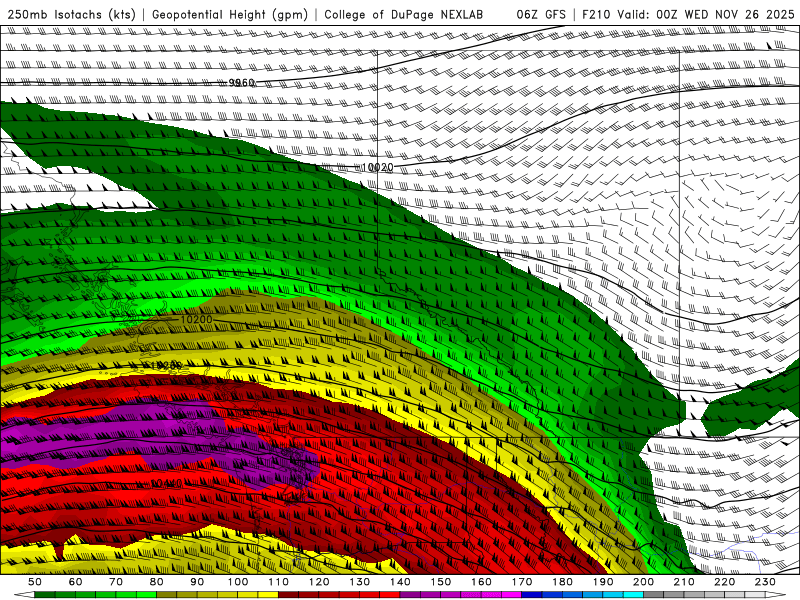Click the 190 knot legend label
800x600 pixels.
pyautogui.click(x=603, y=582)
